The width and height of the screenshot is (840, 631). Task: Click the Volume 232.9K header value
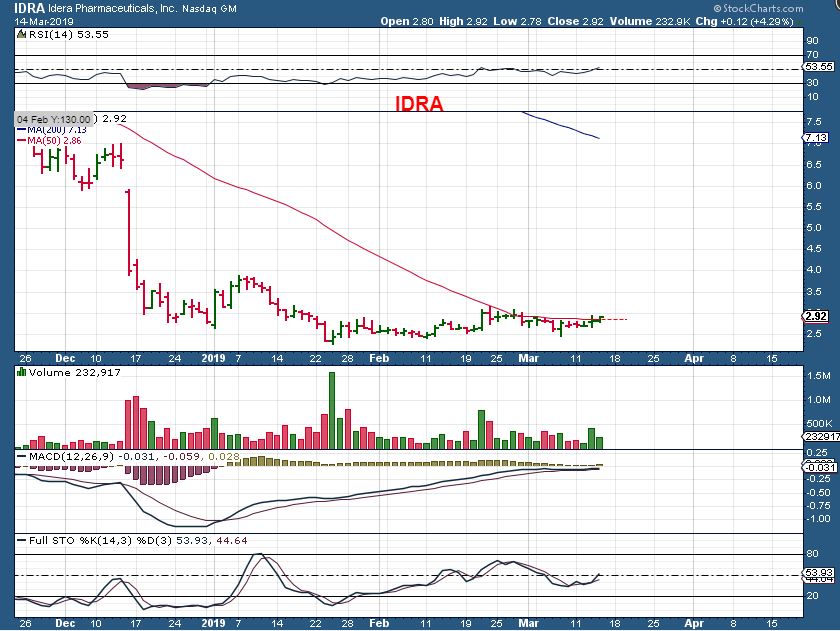650,21
